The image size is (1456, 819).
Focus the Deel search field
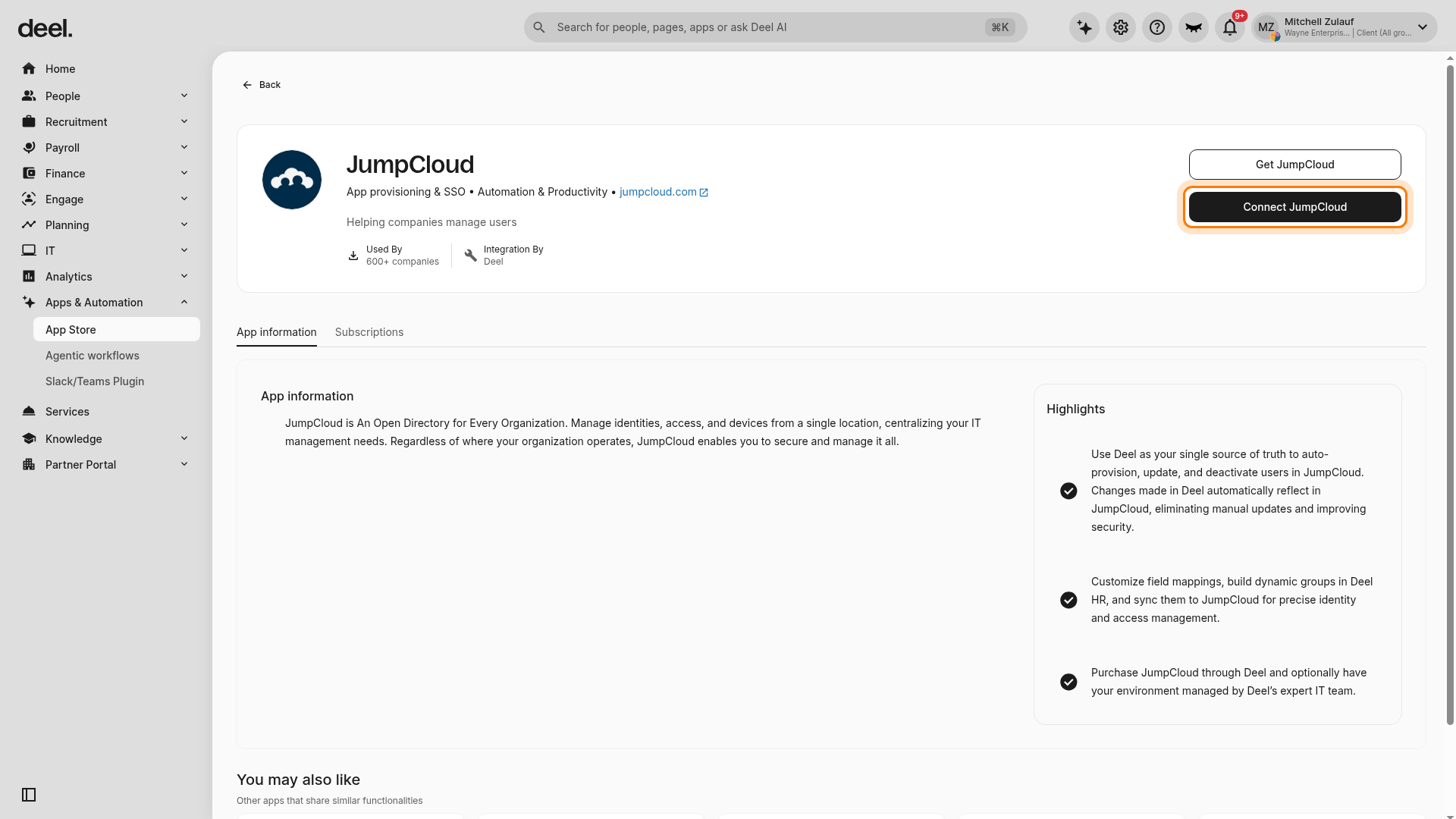pos(776,27)
